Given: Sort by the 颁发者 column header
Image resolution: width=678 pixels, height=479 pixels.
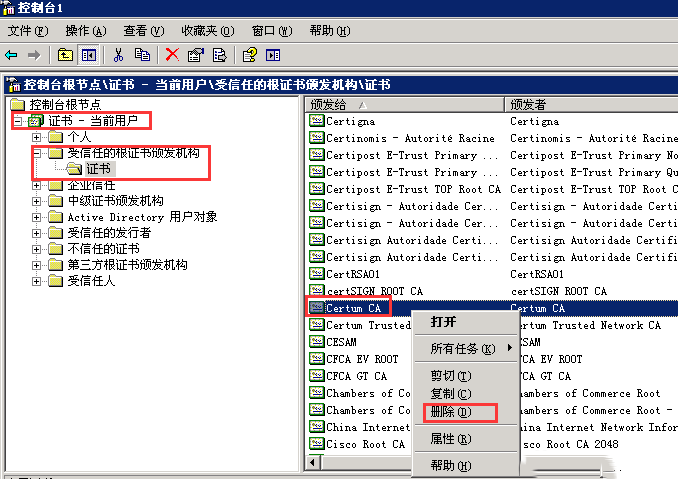Looking at the screenshot, I should tap(591, 105).
